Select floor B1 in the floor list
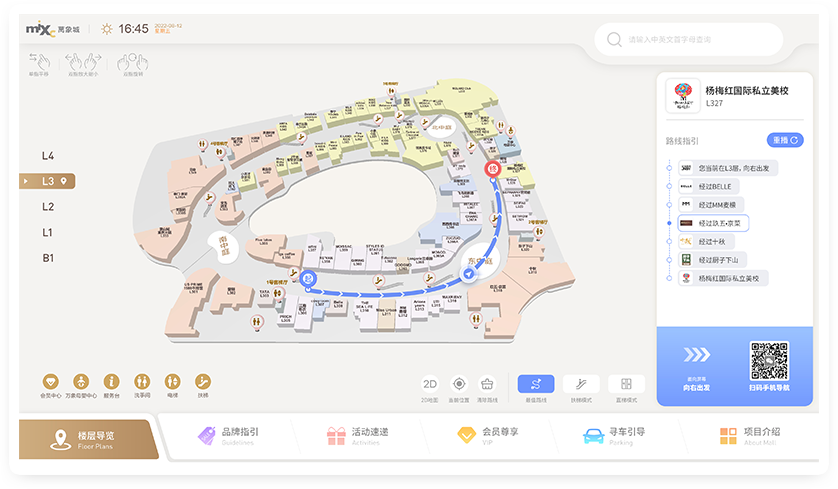The height and width of the screenshot is (489, 838). point(48,258)
